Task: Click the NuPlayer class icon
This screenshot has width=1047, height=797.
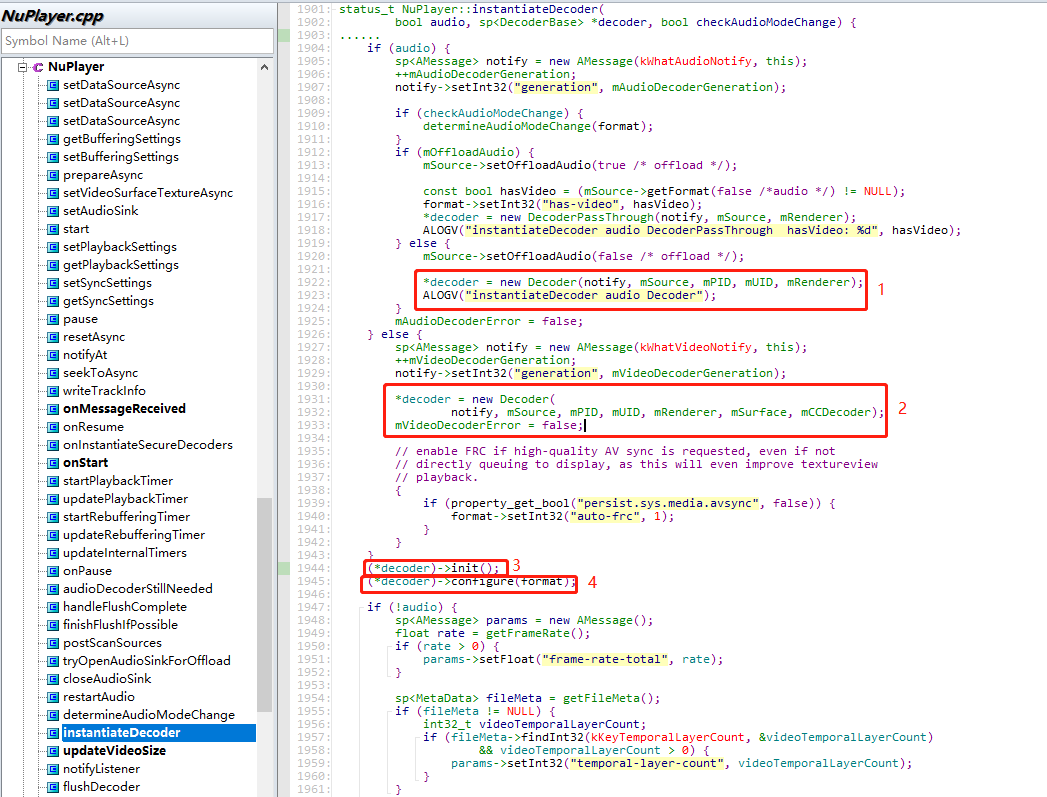Action: 38,67
